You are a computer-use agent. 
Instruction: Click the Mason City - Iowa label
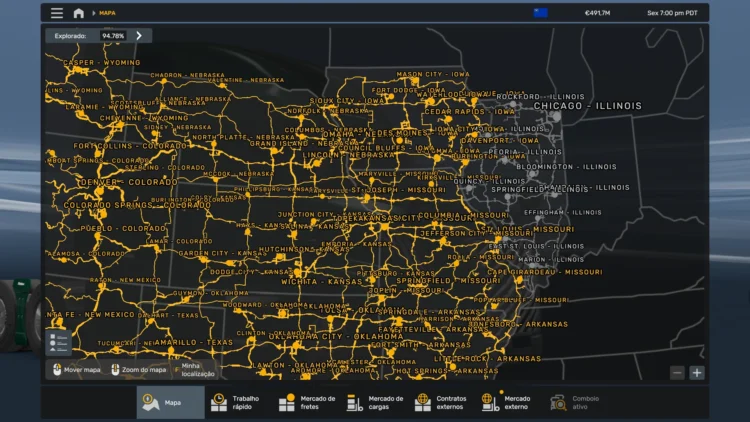tap(433, 75)
